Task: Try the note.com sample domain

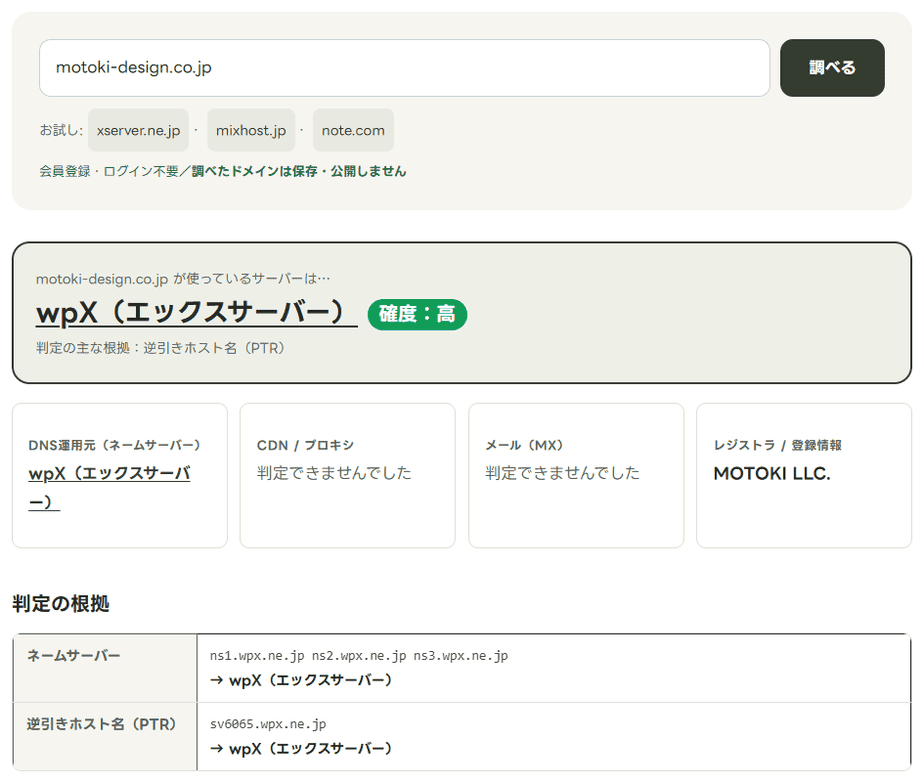Action: (353, 130)
